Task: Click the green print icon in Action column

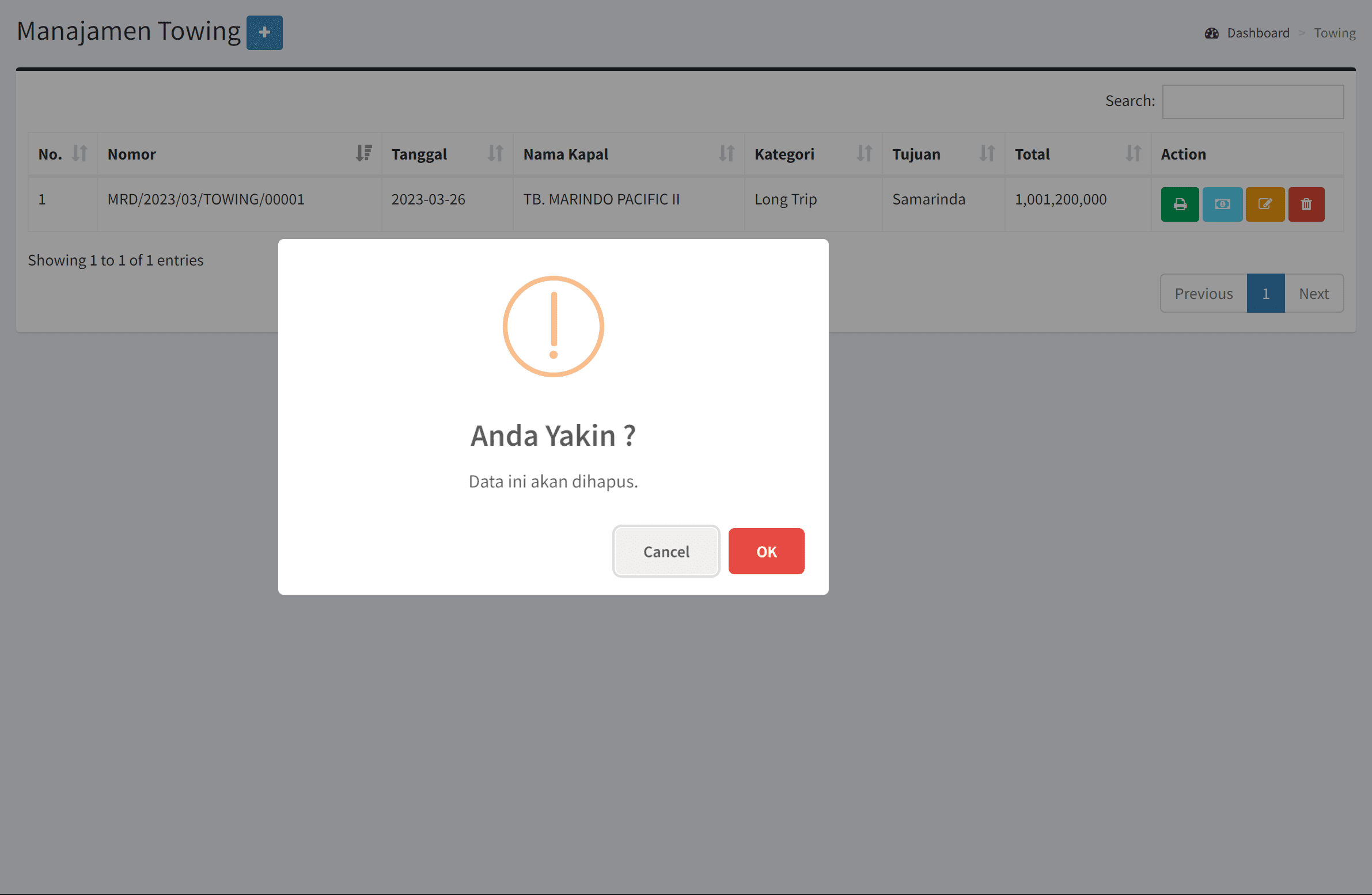Action: point(1179,204)
